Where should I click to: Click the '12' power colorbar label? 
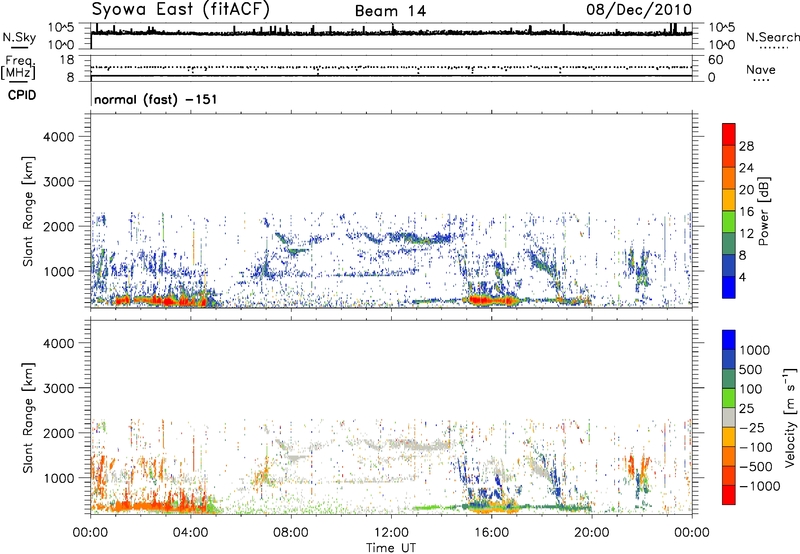(x=746, y=234)
